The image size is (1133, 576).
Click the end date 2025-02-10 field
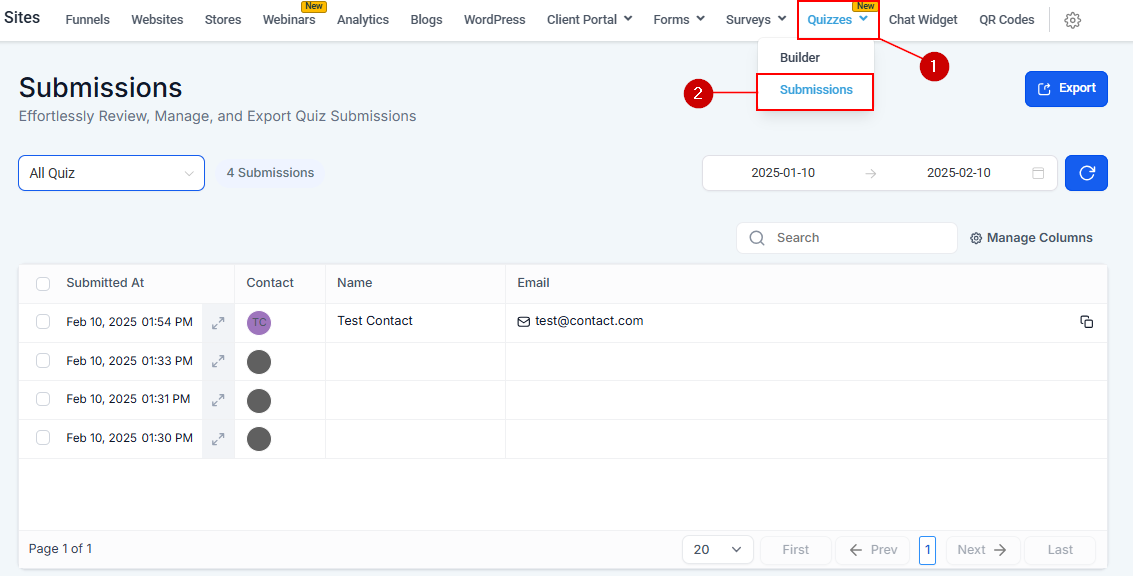(959, 173)
